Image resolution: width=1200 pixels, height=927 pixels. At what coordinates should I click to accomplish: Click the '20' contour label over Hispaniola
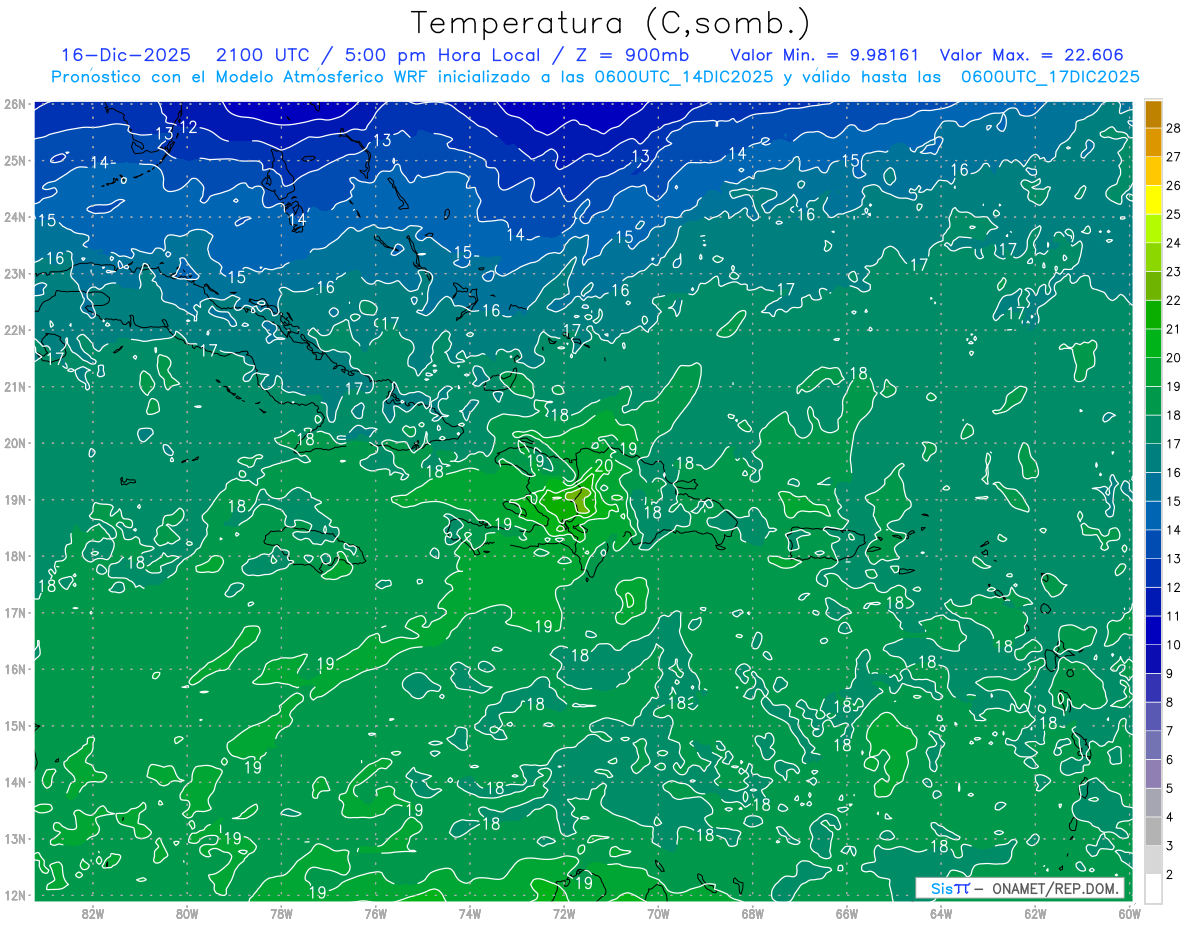coord(603,464)
